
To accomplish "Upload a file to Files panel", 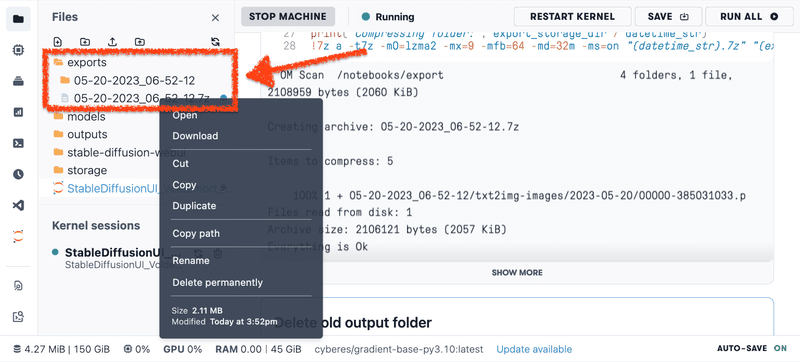I will pyautogui.click(x=112, y=42).
